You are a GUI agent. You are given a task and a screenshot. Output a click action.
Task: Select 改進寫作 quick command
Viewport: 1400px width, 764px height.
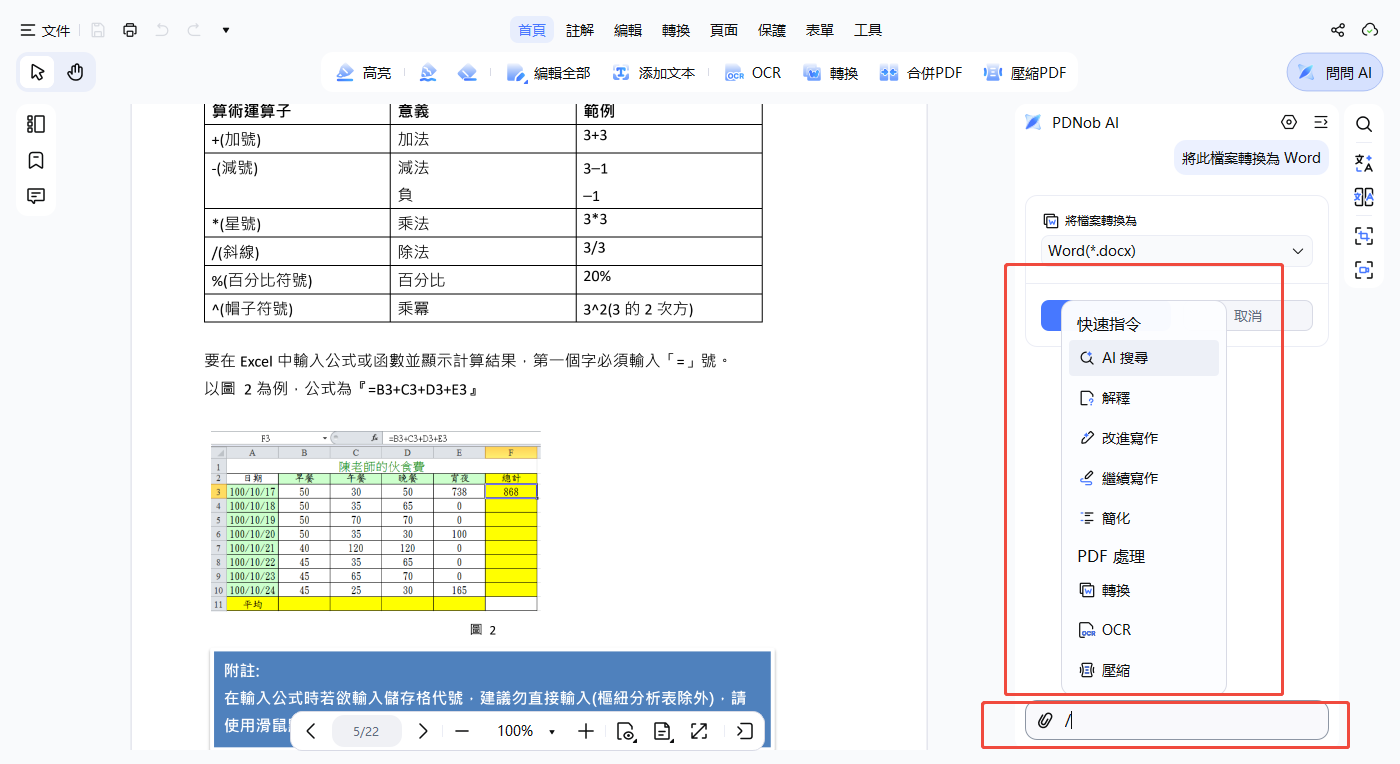(1144, 438)
